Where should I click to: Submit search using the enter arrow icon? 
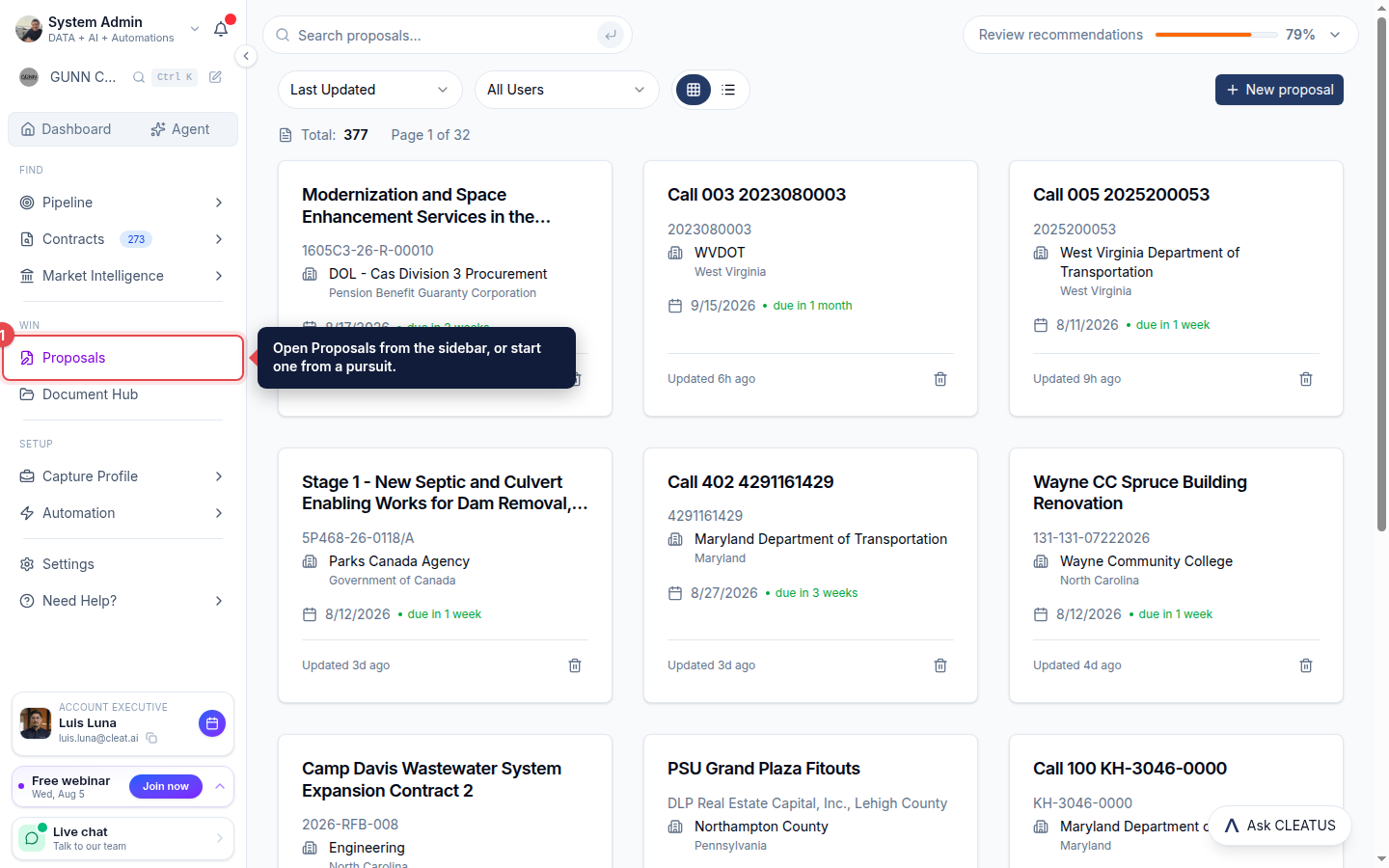tap(610, 36)
